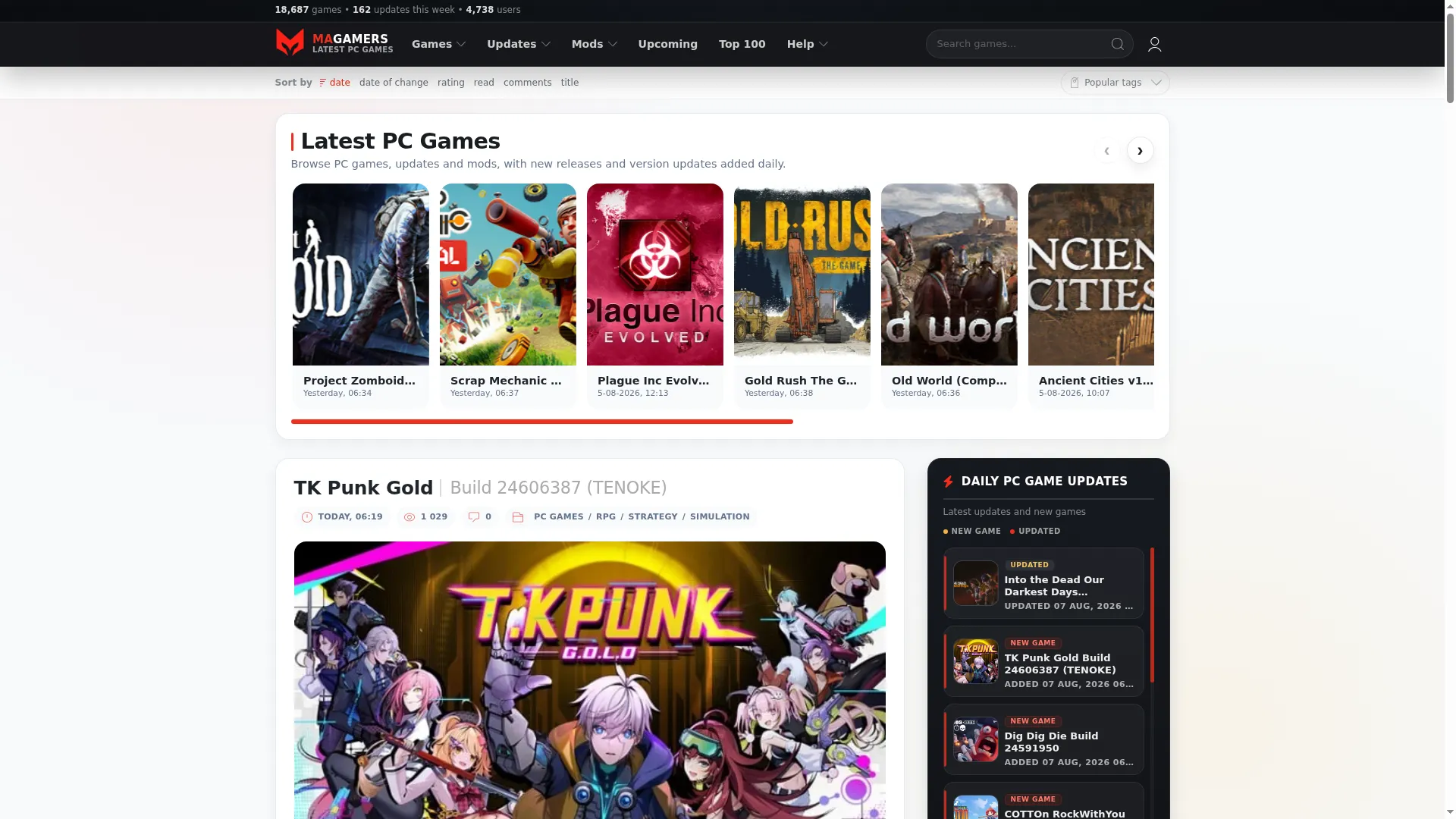Viewport: 1456px width, 819px height.
Task: Open TK Punk Gold Build 24606387 sidebar link
Action: point(1059,664)
